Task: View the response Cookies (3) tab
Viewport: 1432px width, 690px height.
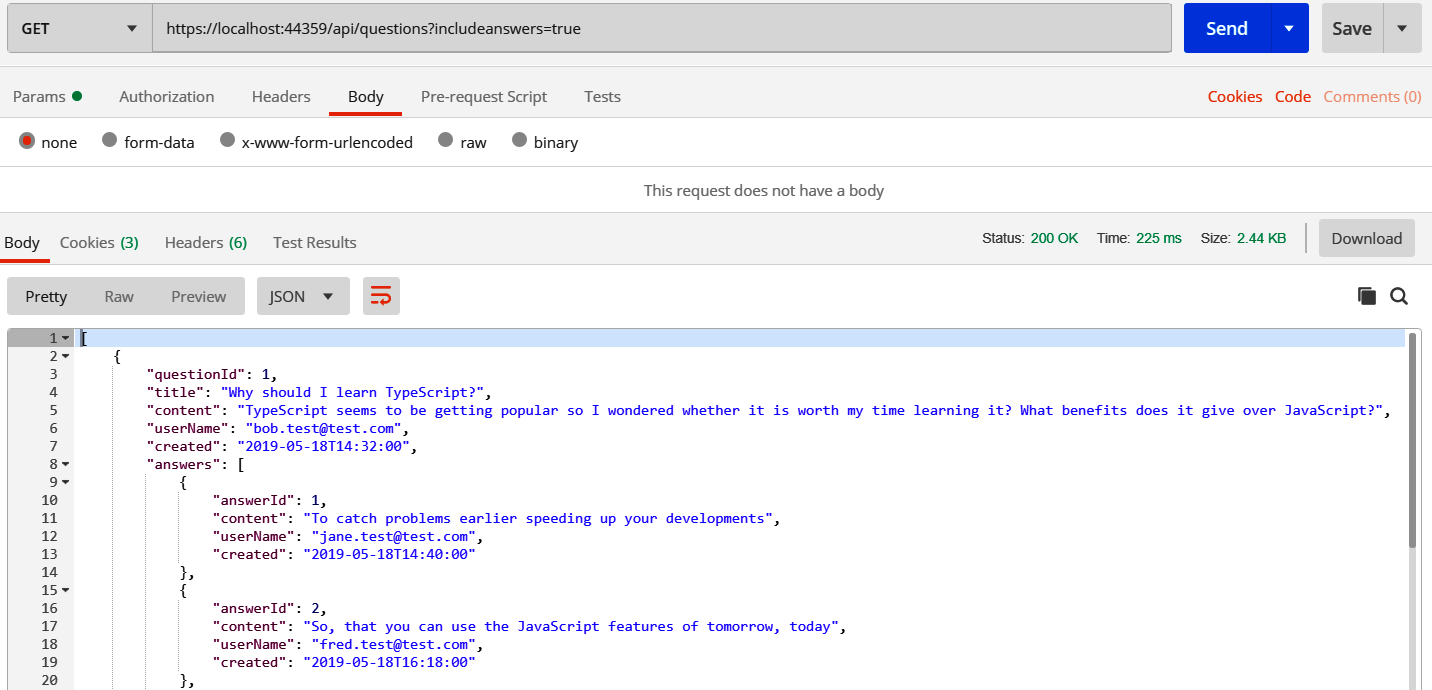Action: coord(99,243)
